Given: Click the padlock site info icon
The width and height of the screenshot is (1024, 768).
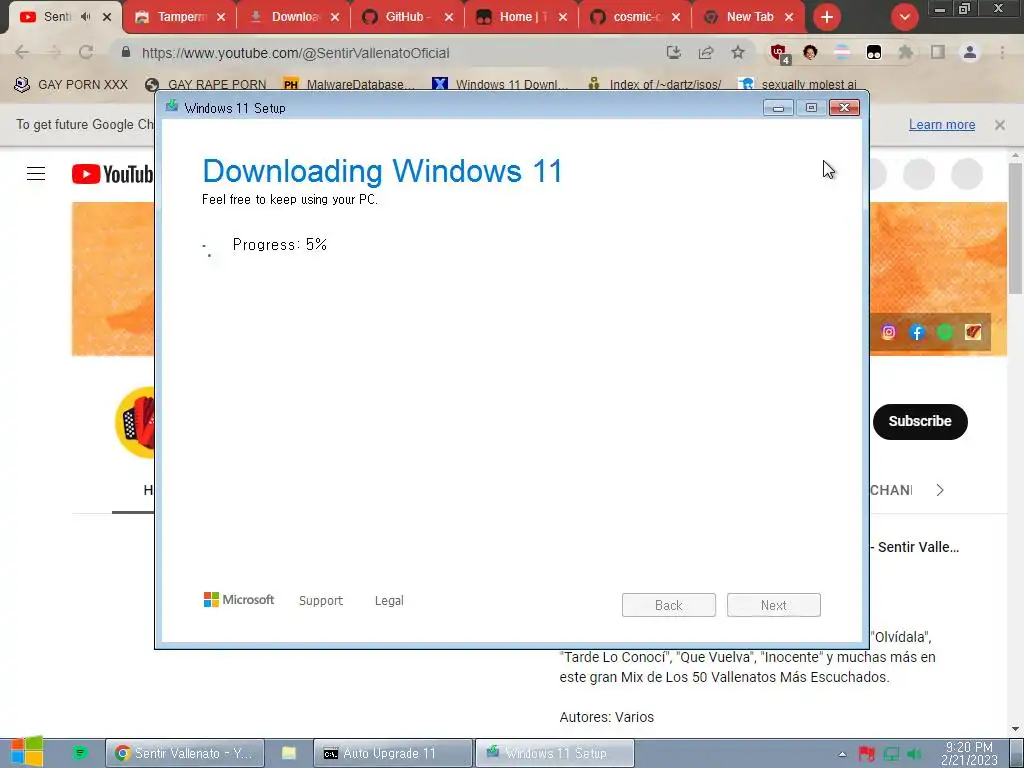Looking at the screenshot, I should coord(126,52).
